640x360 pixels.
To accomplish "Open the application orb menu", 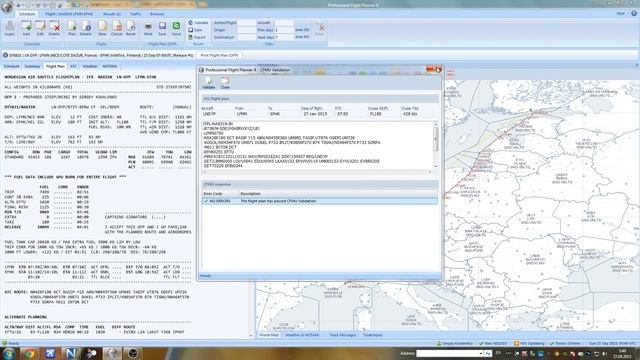I will [6, 6].
